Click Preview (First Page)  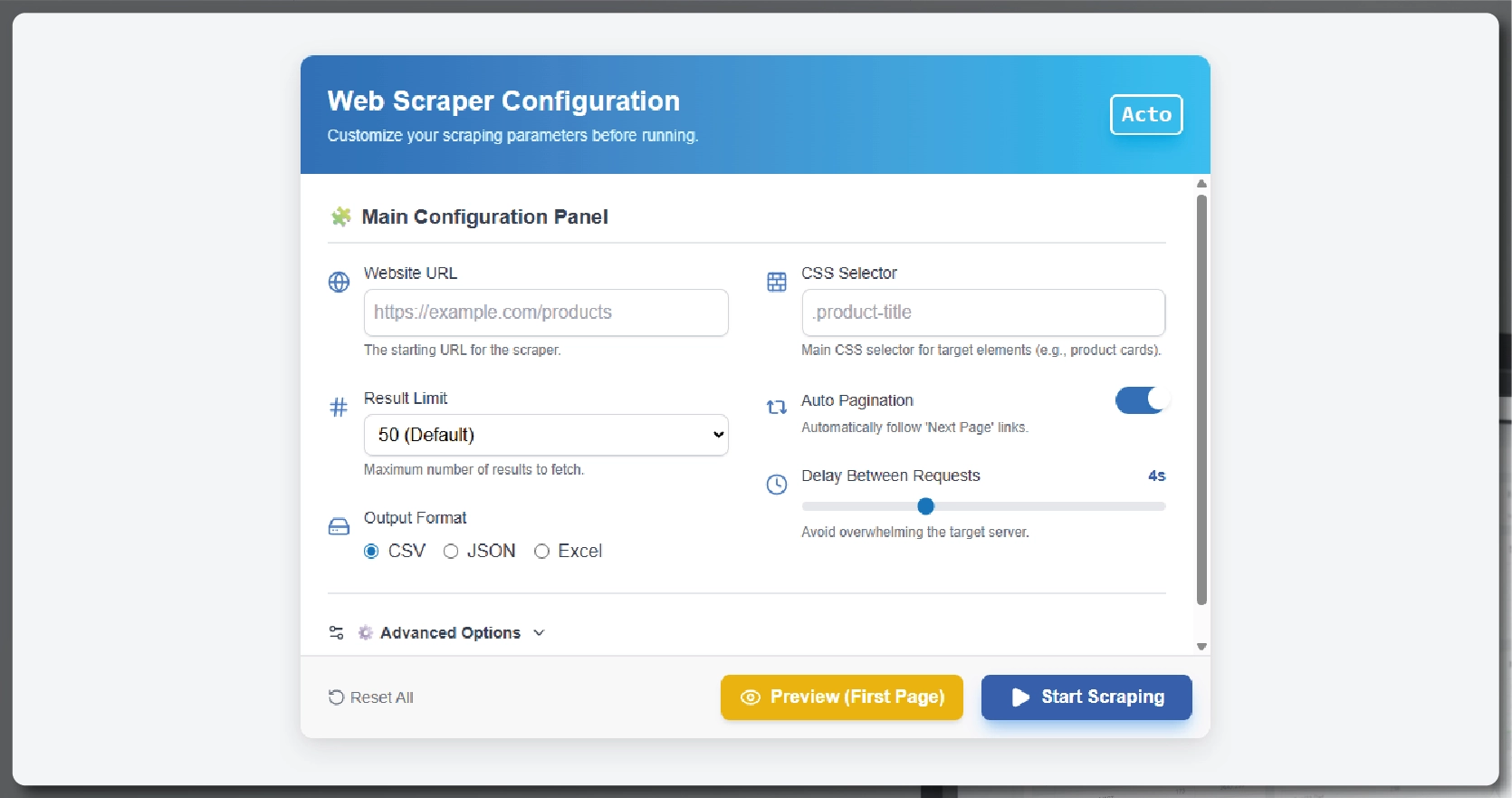841,697
